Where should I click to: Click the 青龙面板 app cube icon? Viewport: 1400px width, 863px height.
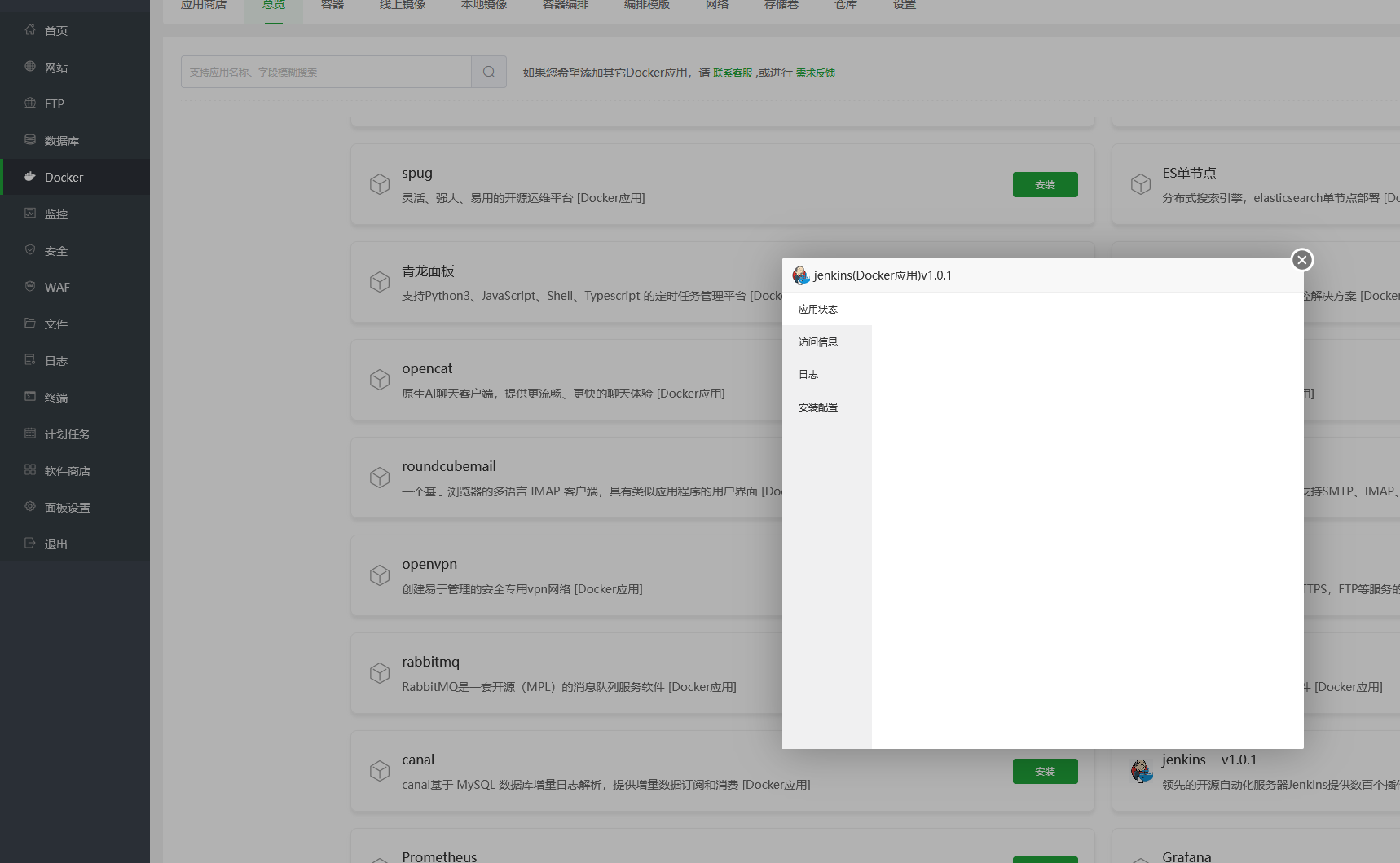[380, 282]
